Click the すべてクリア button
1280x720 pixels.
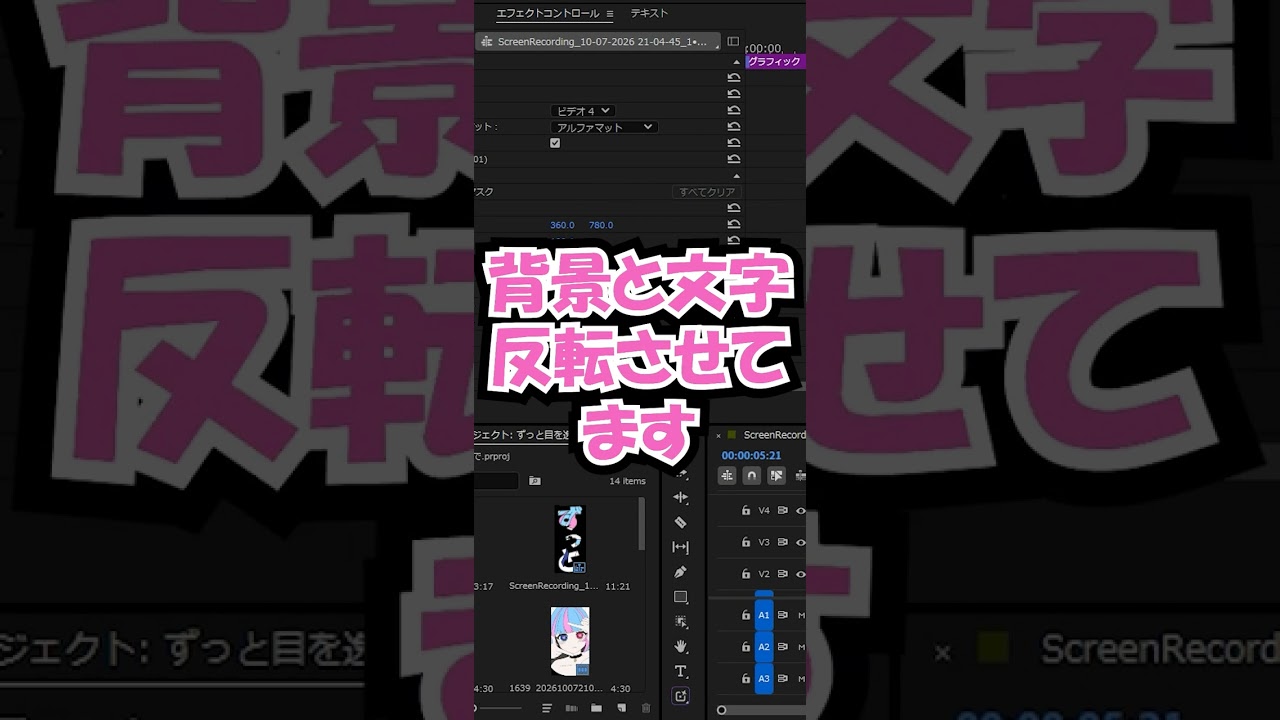point(707,192)
